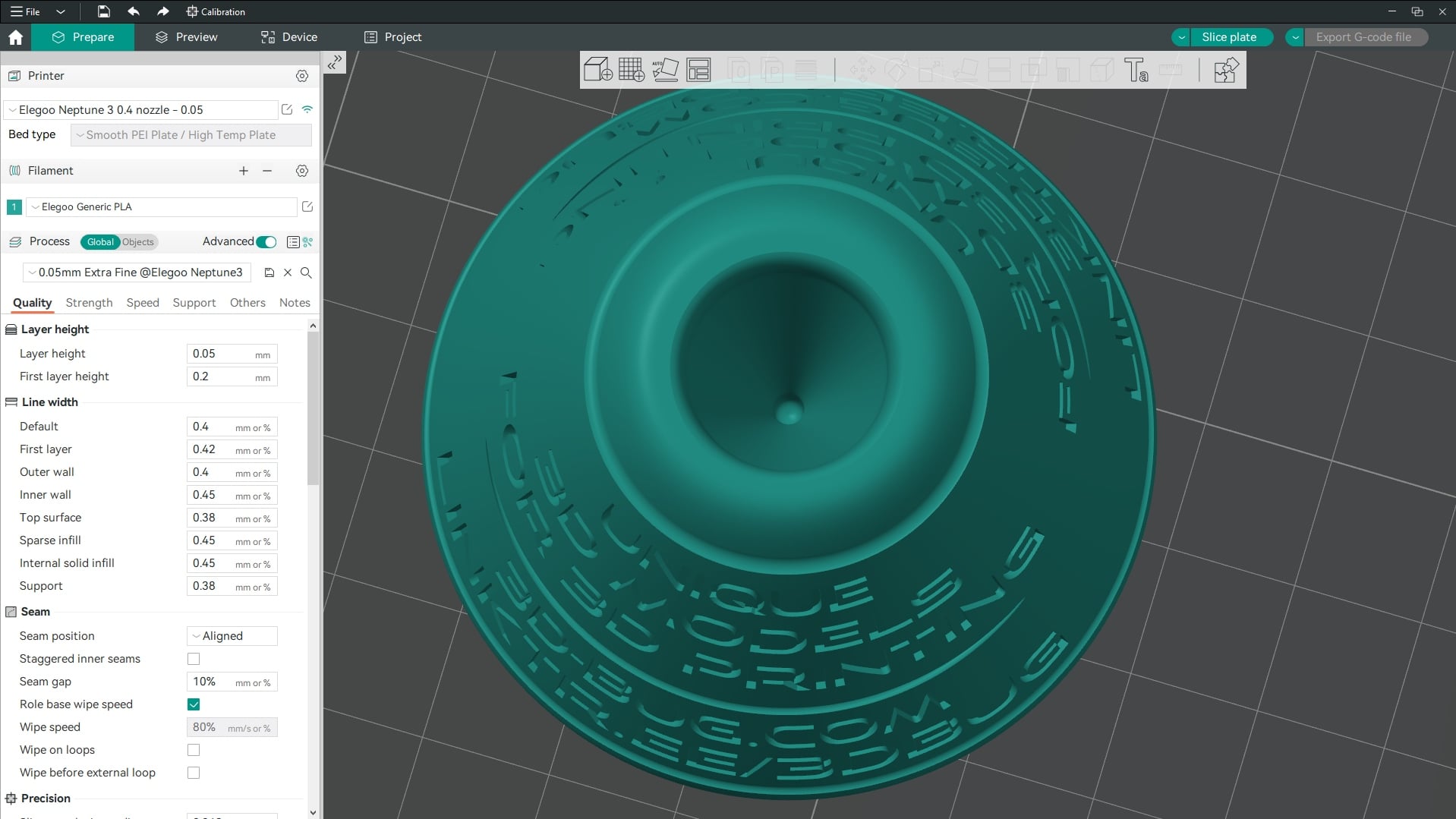The height and width of the screenshot is (819, 1456).
Task: Switch to the Device tab
Action: 289,37
